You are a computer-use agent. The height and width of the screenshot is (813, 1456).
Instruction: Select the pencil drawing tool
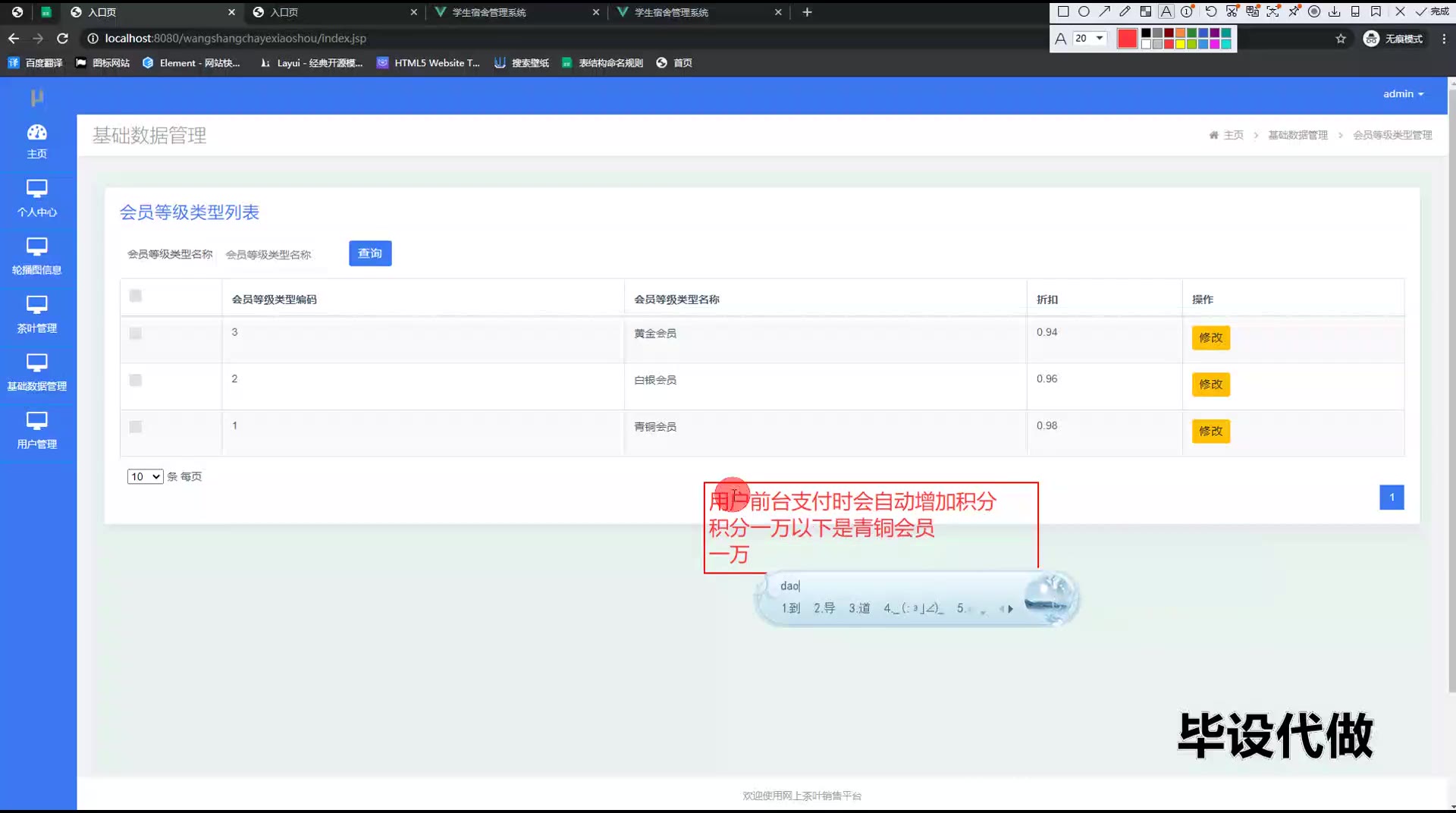pos(1125,11)
